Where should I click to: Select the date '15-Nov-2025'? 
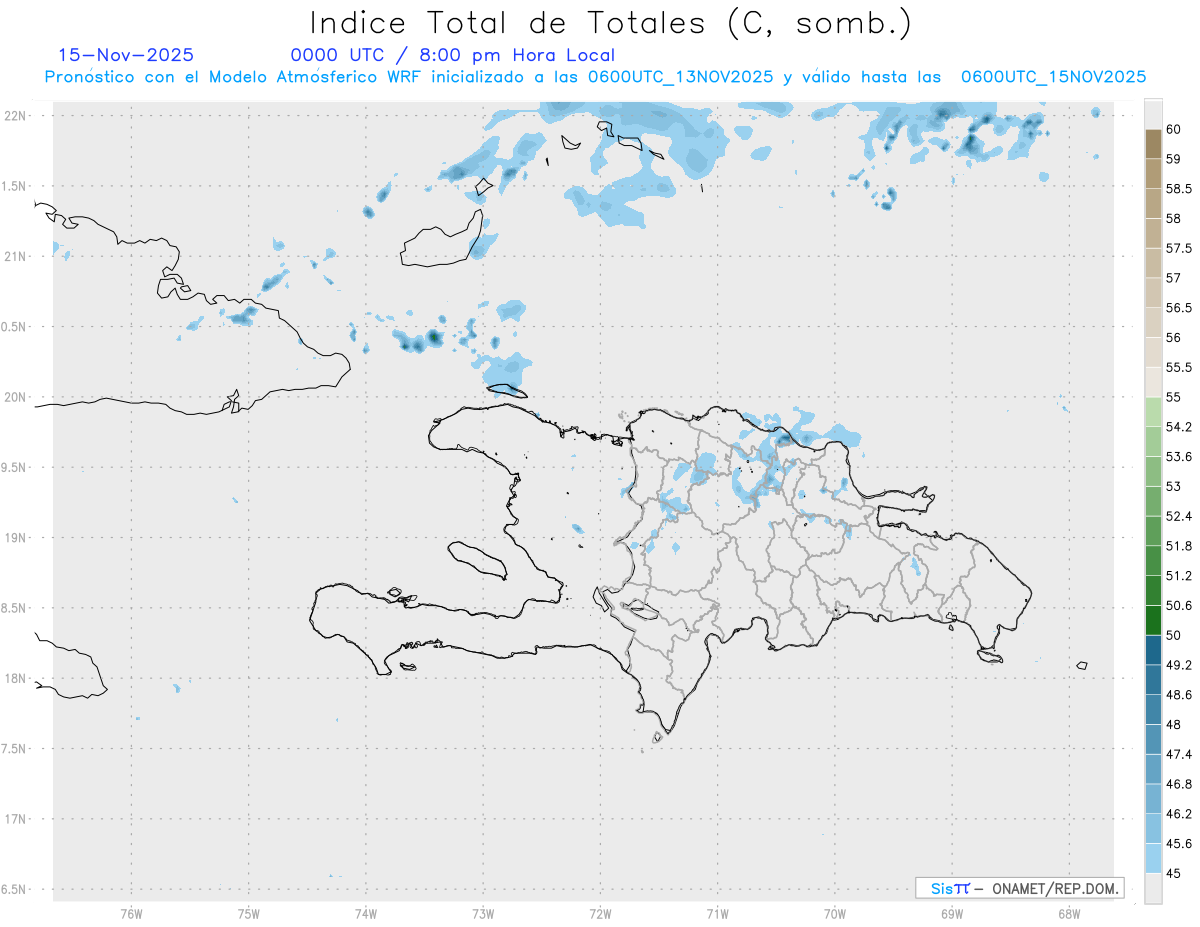(x=126, y=55)
